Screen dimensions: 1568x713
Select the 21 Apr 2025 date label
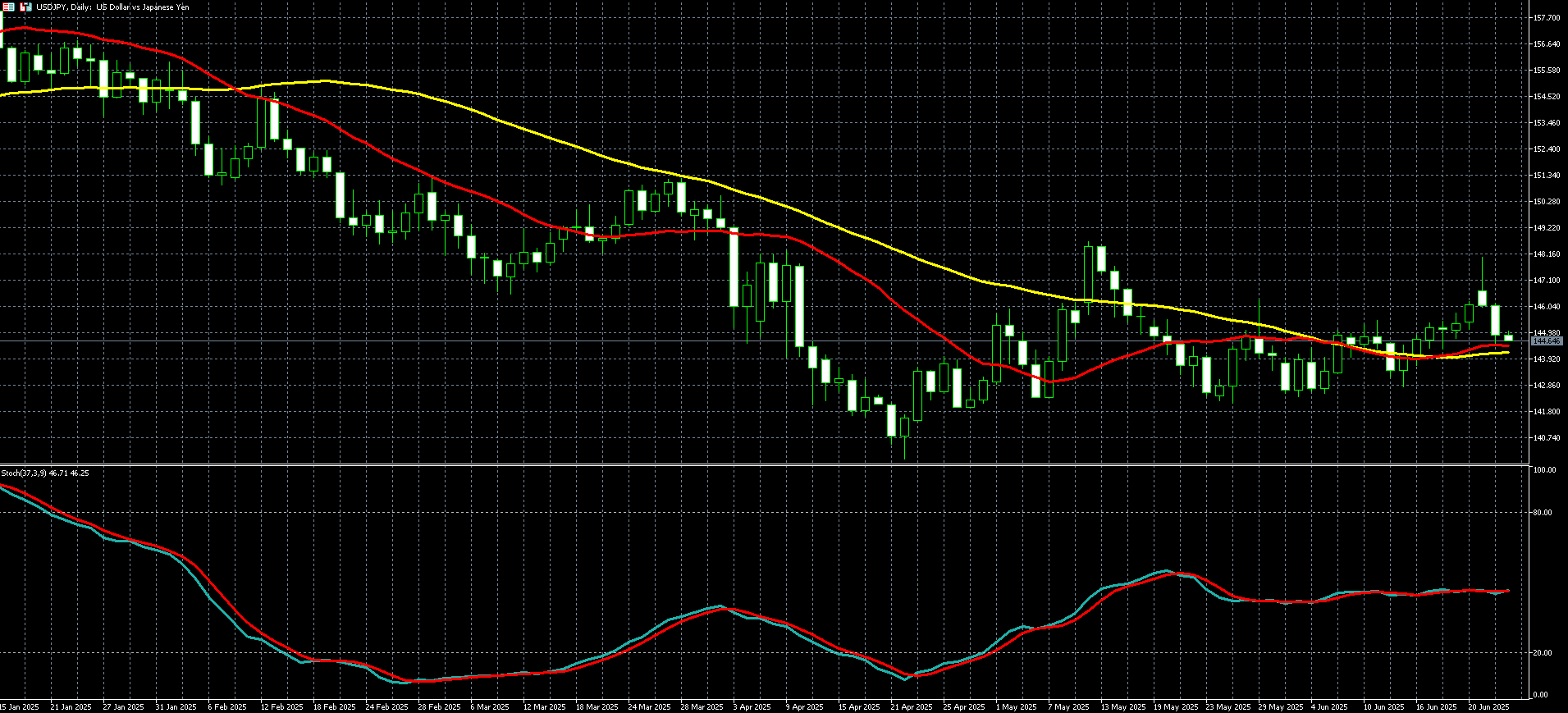point(911,706)
